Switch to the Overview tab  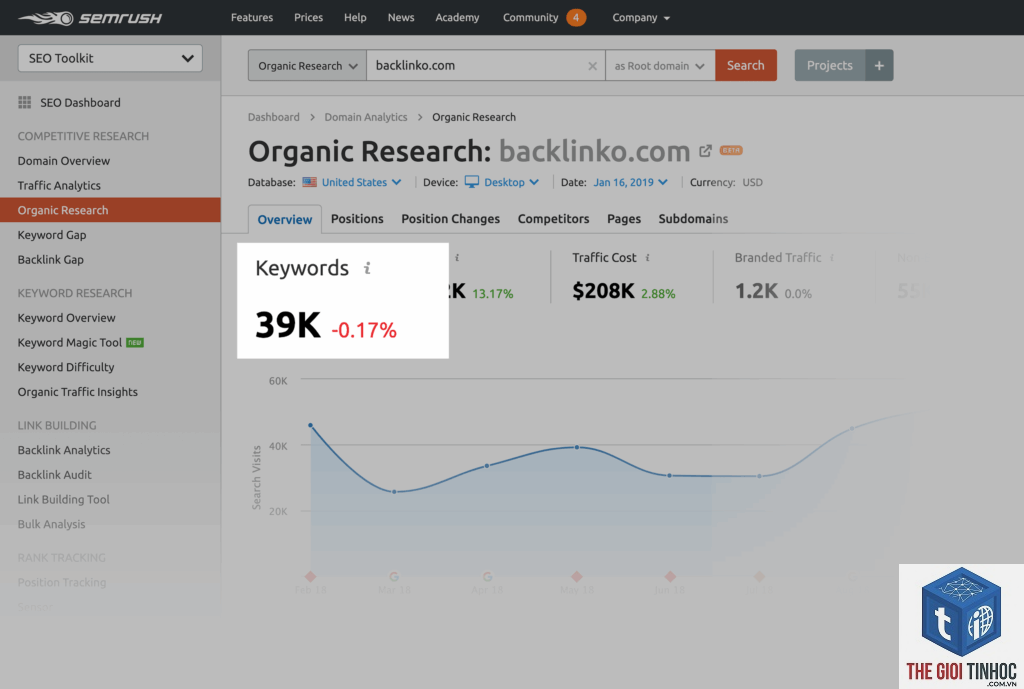(x=285, y=219)
